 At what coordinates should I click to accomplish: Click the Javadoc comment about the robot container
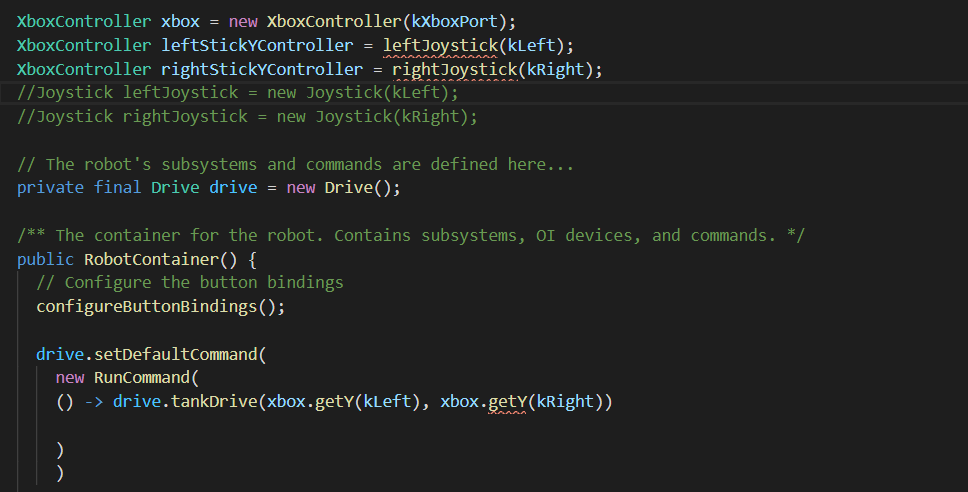pyautogui.click(x=411, y=235)
